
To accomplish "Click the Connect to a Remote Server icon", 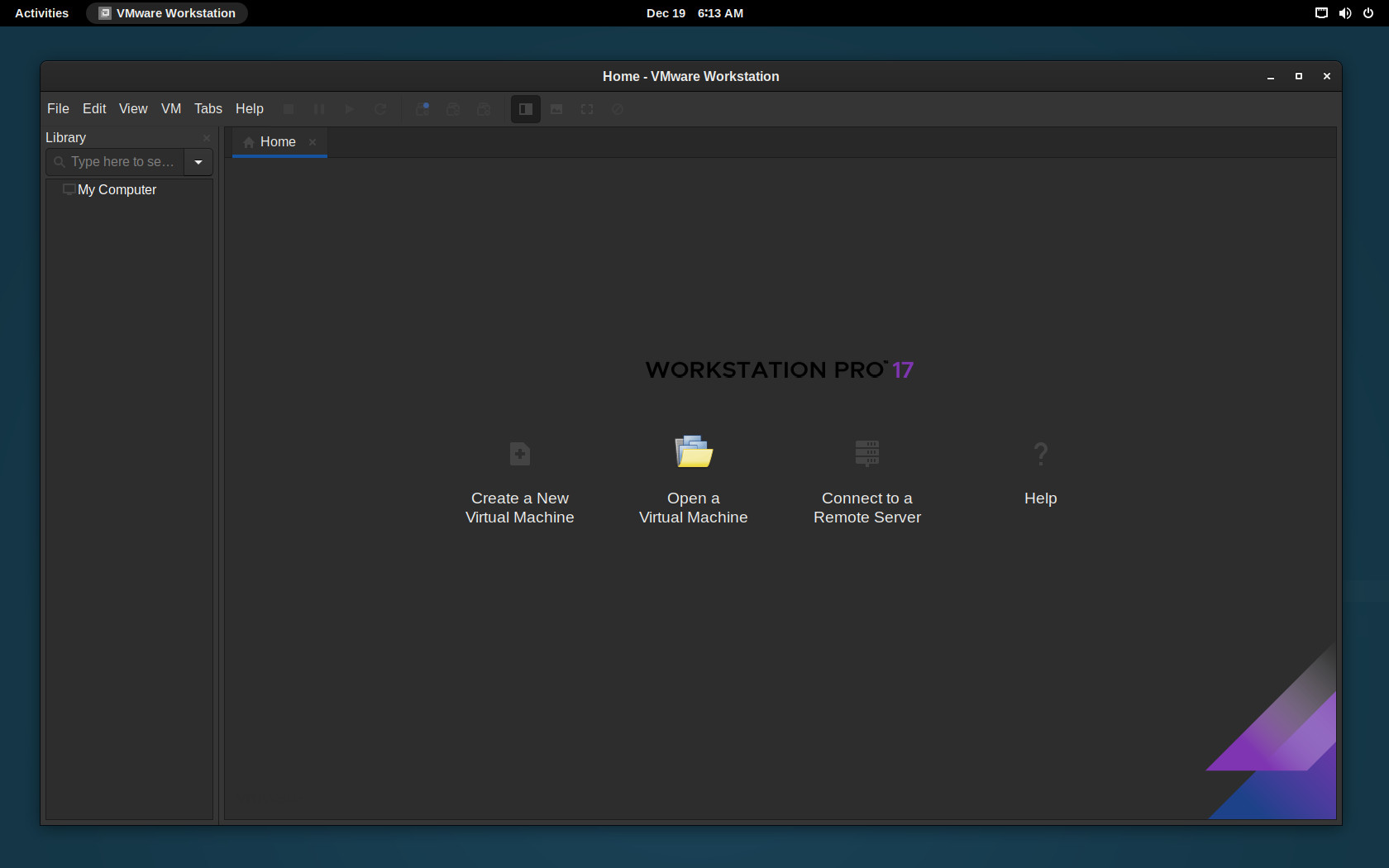I will [x=867, y=453].
